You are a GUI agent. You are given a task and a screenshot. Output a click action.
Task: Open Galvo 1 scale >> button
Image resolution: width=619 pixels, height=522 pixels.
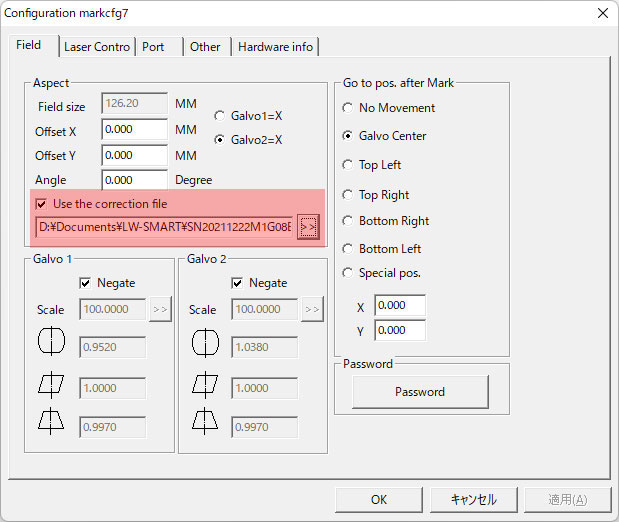point(160,309)
